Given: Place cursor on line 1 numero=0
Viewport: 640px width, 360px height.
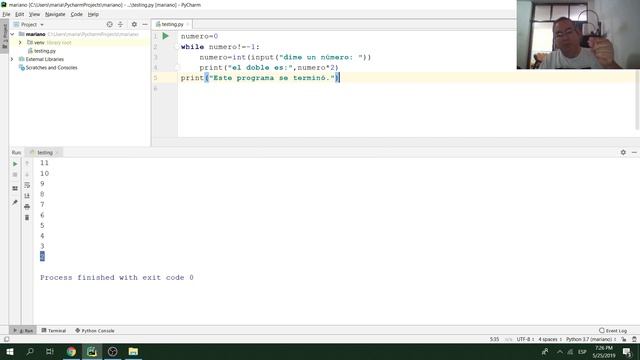Looking at the screenshot, I should [x=200, y=36].
